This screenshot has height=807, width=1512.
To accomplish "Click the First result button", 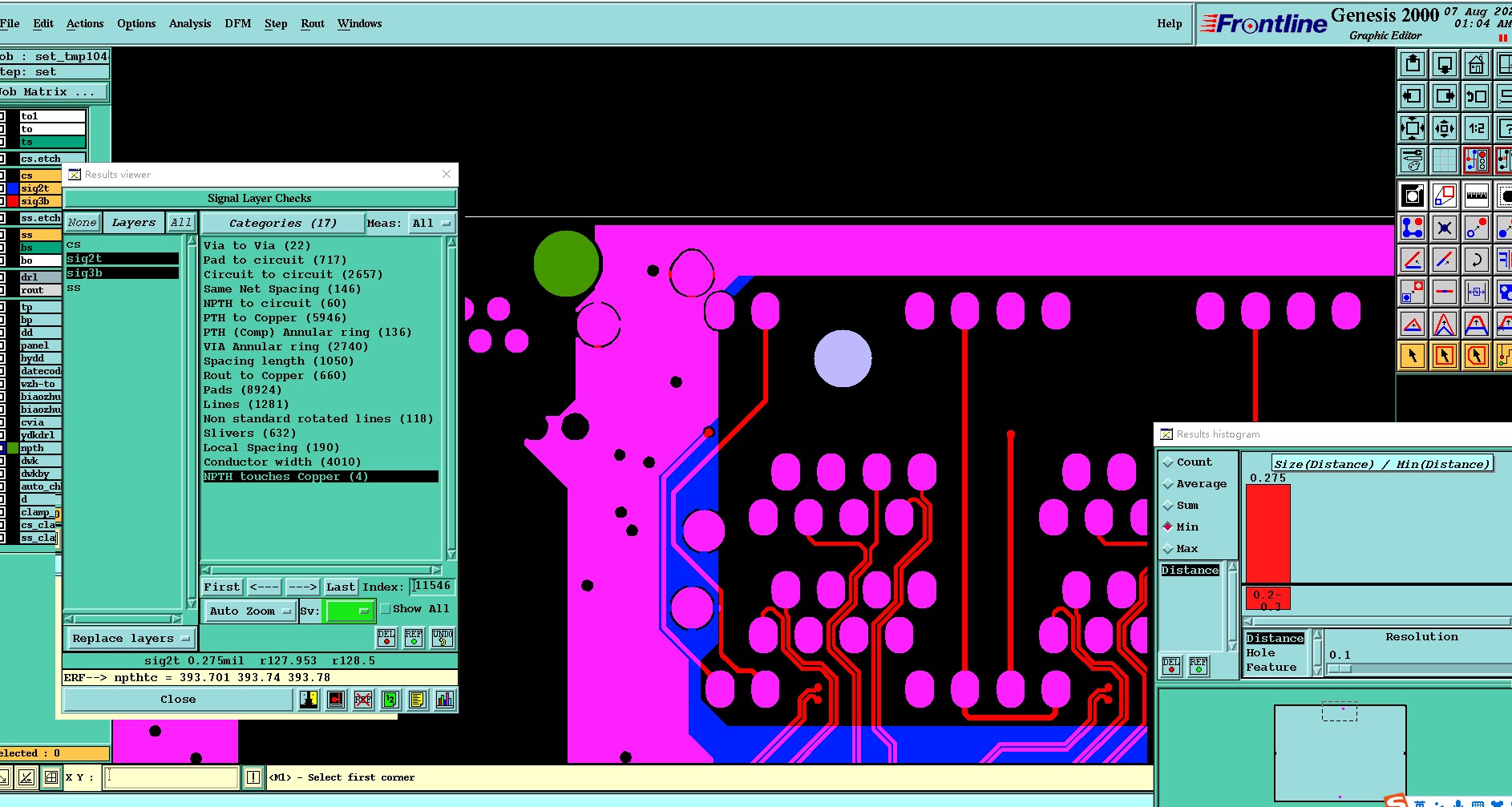I will click(x=222, y=587).
